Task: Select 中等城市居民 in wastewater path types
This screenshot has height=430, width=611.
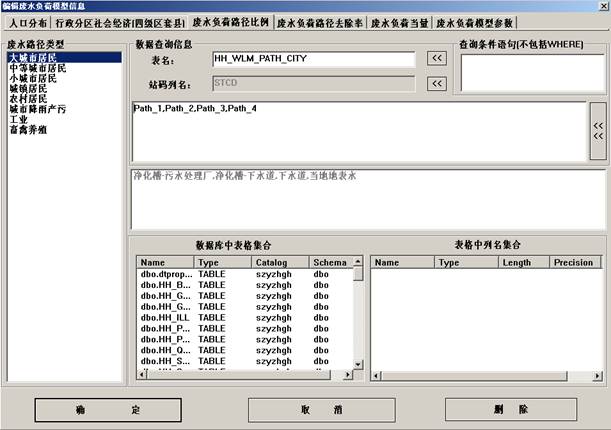Action: point(38,68)
